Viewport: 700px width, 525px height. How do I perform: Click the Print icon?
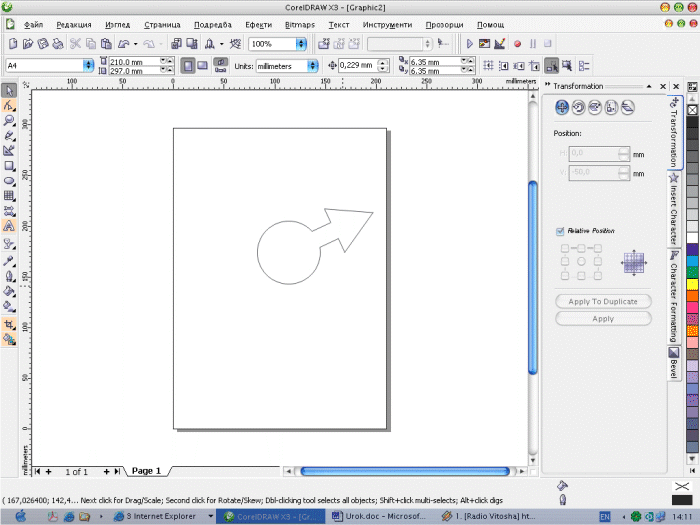(58, 44)
